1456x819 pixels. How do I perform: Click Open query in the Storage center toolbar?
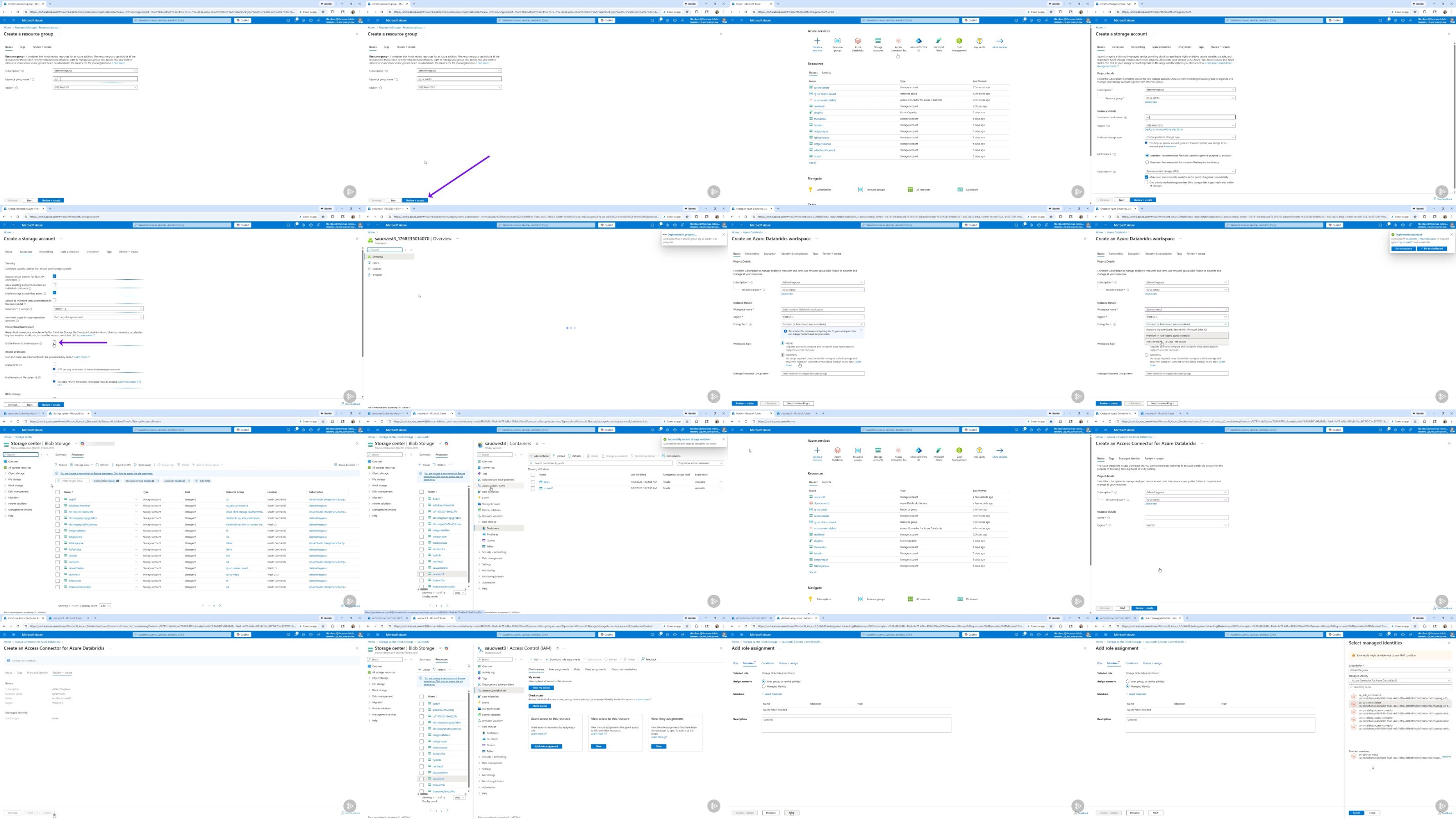143,465
